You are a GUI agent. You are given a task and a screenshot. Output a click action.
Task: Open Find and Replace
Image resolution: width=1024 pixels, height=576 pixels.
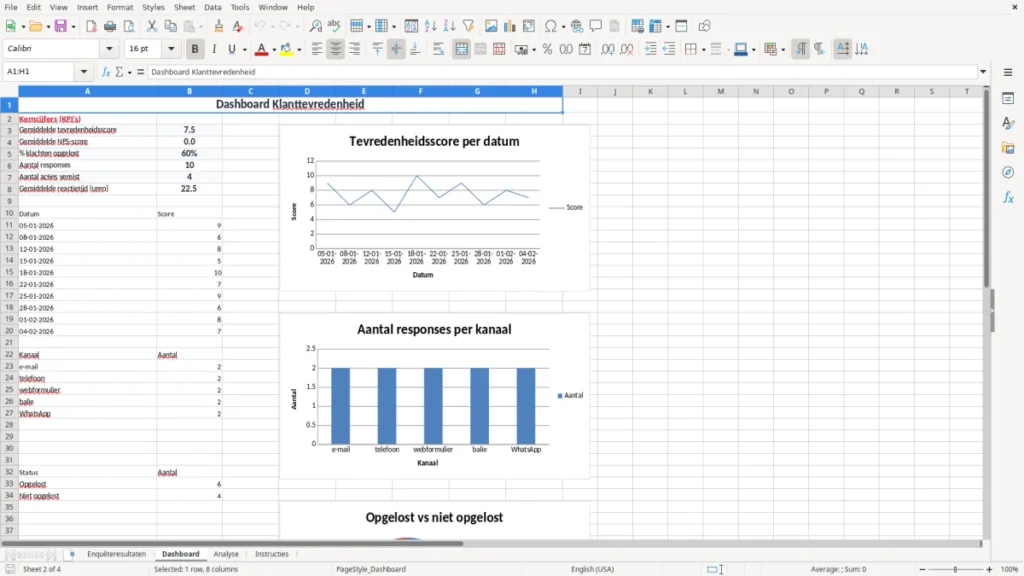(315, 26)
